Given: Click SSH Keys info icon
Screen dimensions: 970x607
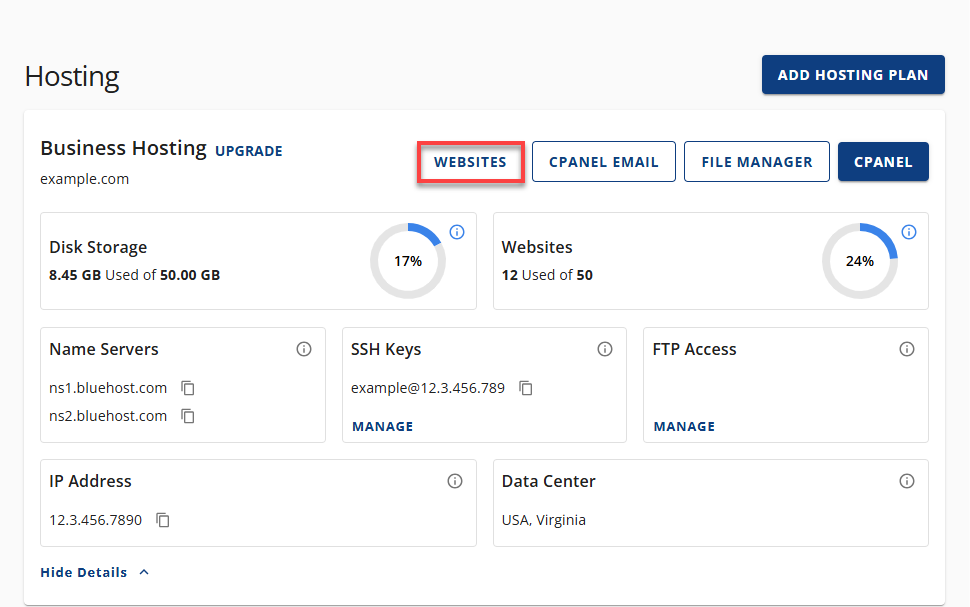Looking at the screenshot, I should [605, 349].
